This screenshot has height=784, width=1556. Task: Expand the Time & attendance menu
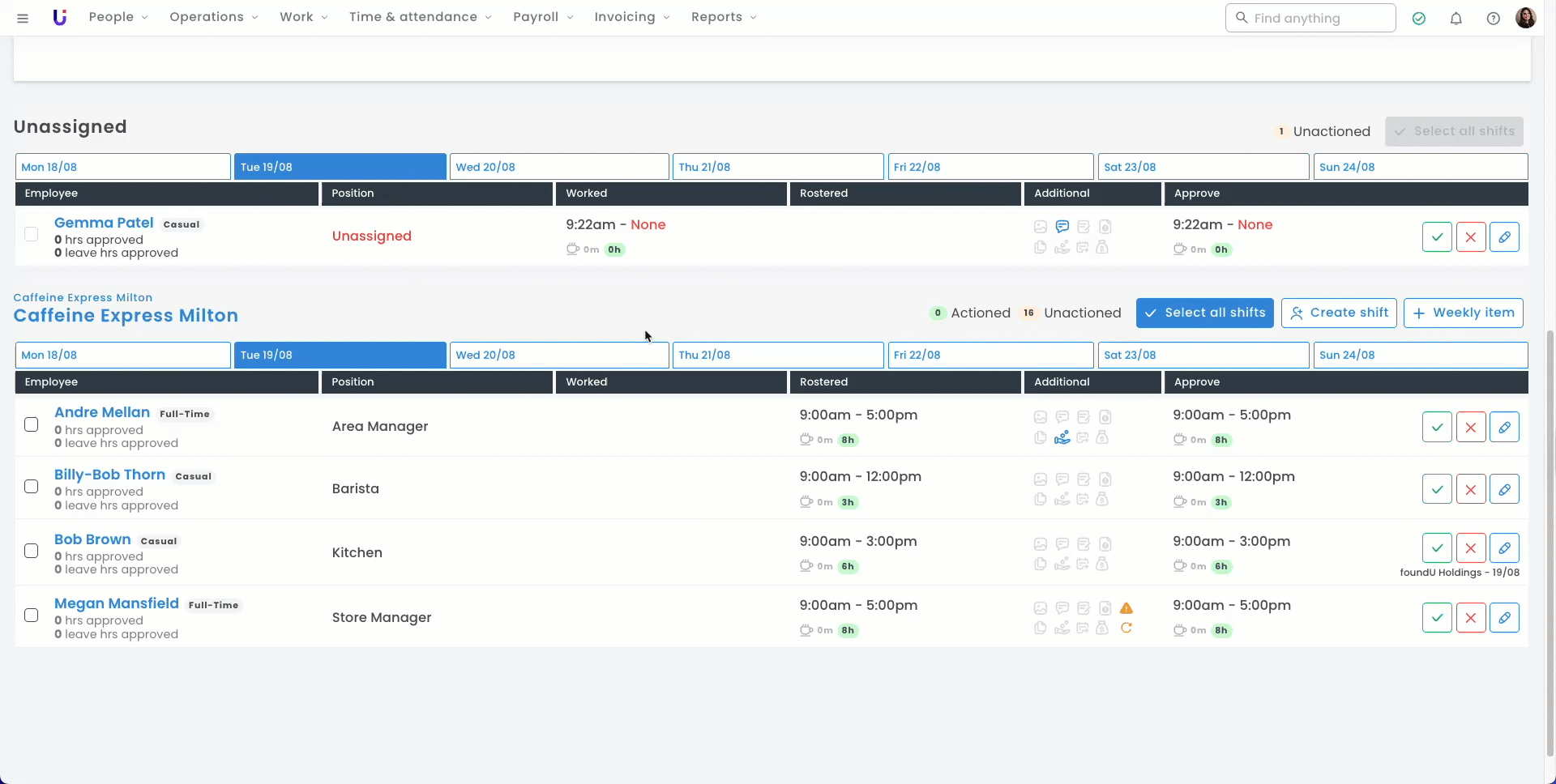point(420,17)
